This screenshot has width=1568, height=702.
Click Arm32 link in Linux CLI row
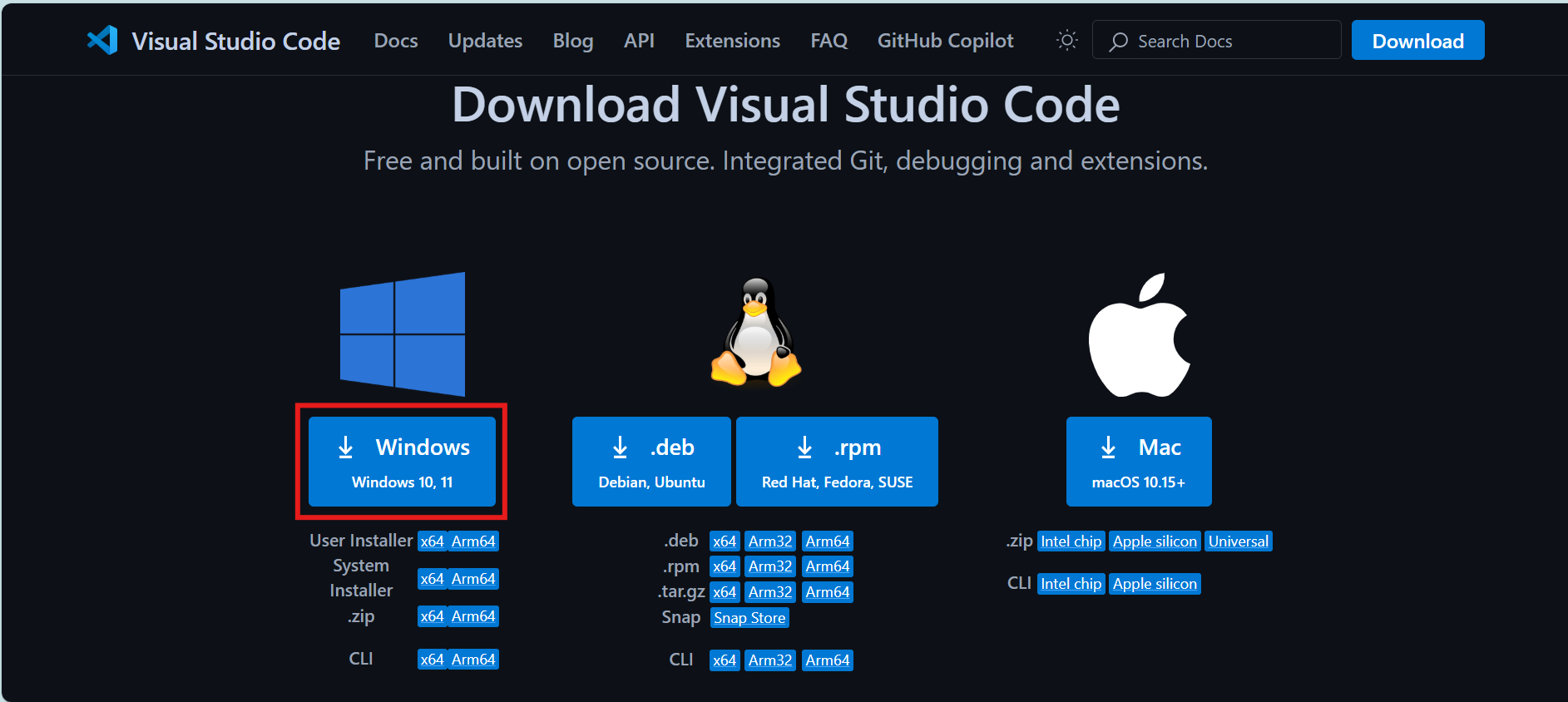[770, 660]
